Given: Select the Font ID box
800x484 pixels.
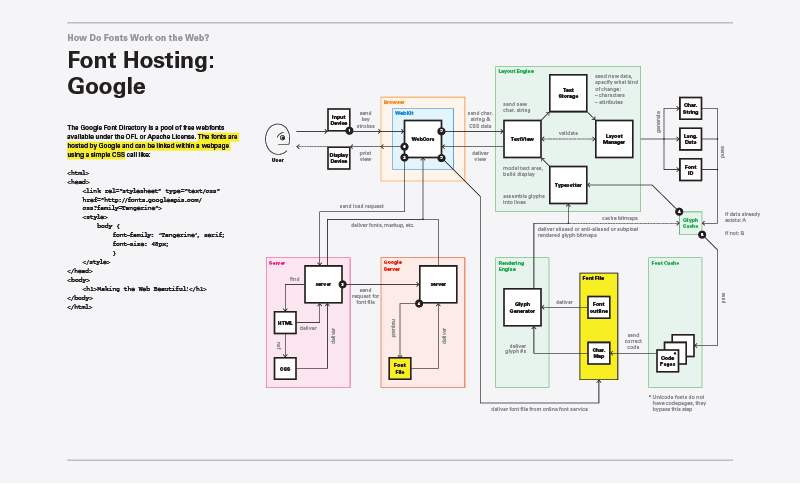Looking at the screenshot, I should point(690,169).
